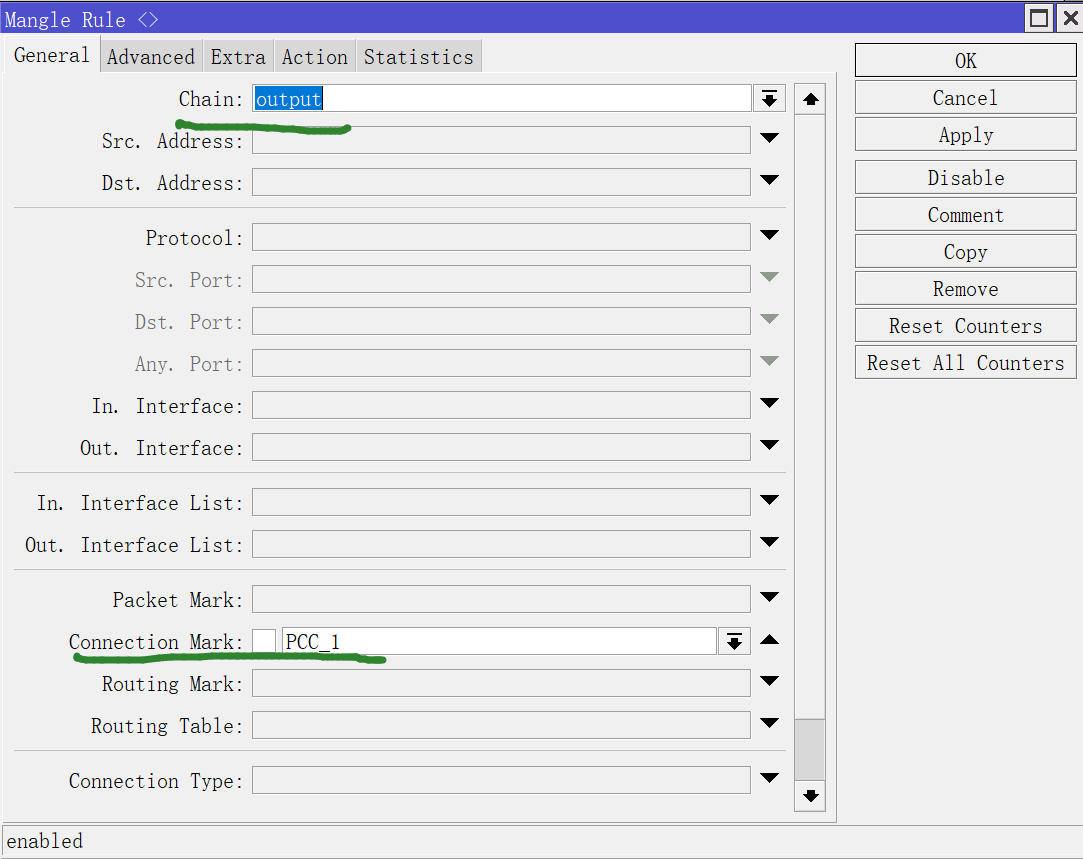1083x859 pixels.
Task: Click into the Chain input field
Action: [x=500, y=98]
